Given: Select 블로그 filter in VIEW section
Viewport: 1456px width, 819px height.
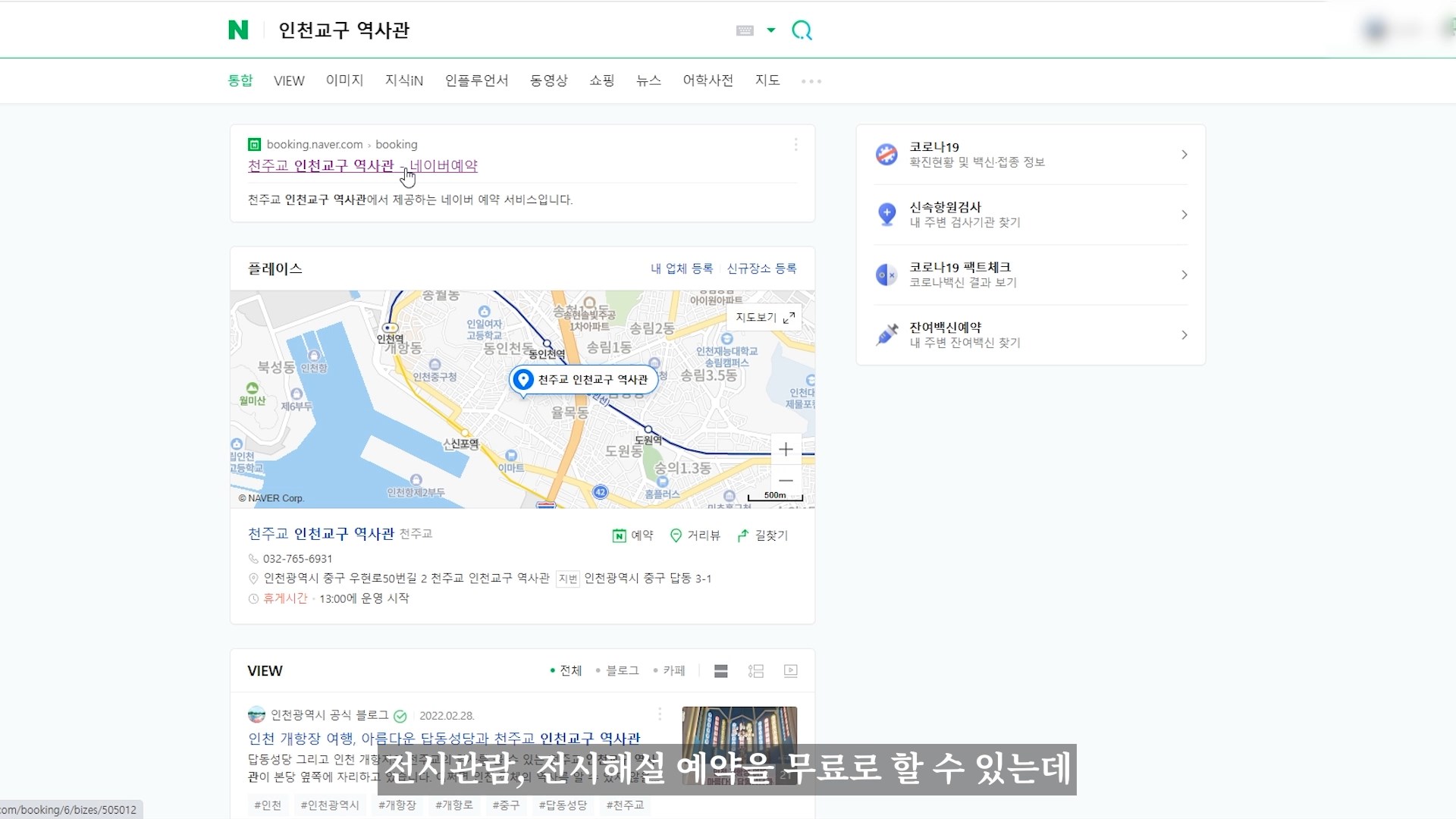Looking at the screenshot, I should (622, 671).
